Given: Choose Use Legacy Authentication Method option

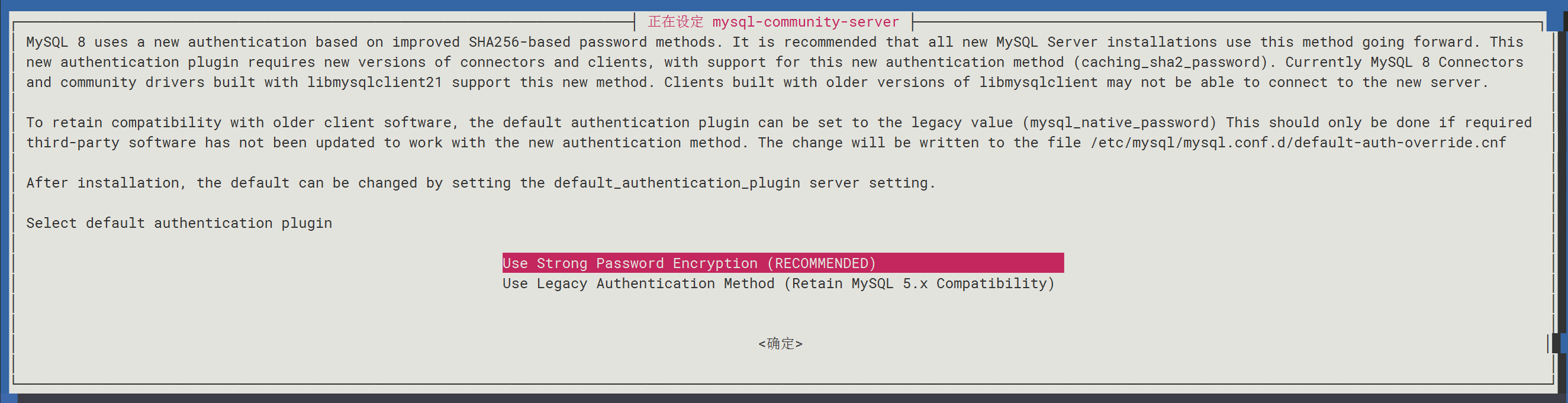Looking at the screenshot, I should [778, 283].
